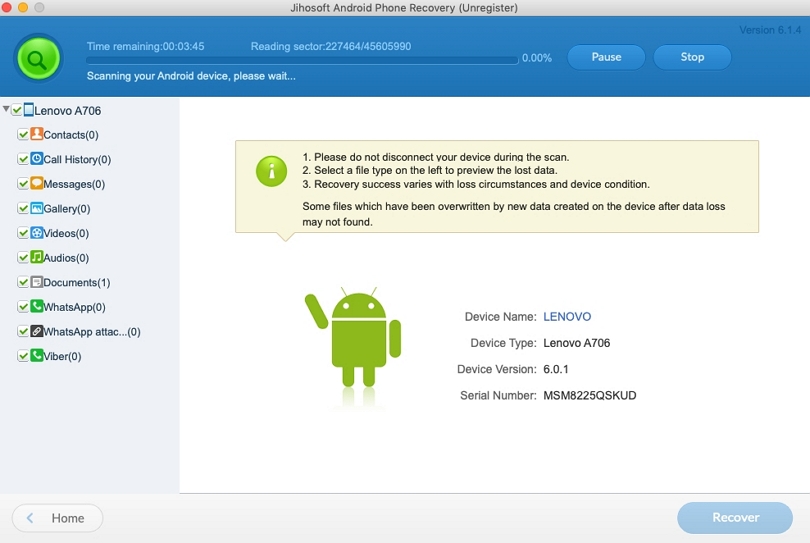Go back Home

pos(57,518)
